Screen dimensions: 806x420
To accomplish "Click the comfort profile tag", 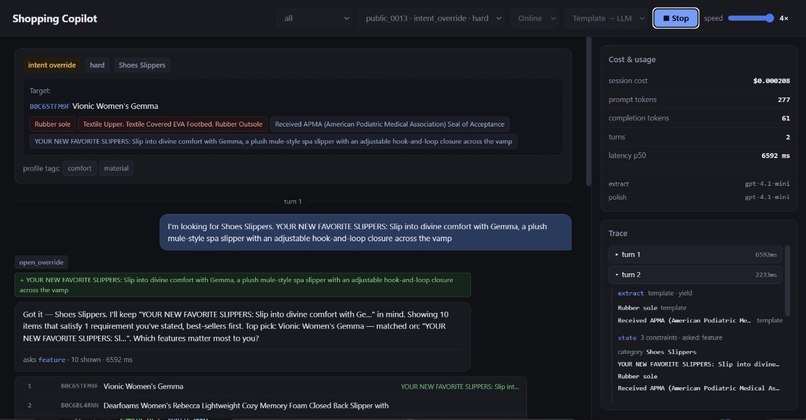I will point(80,168).
